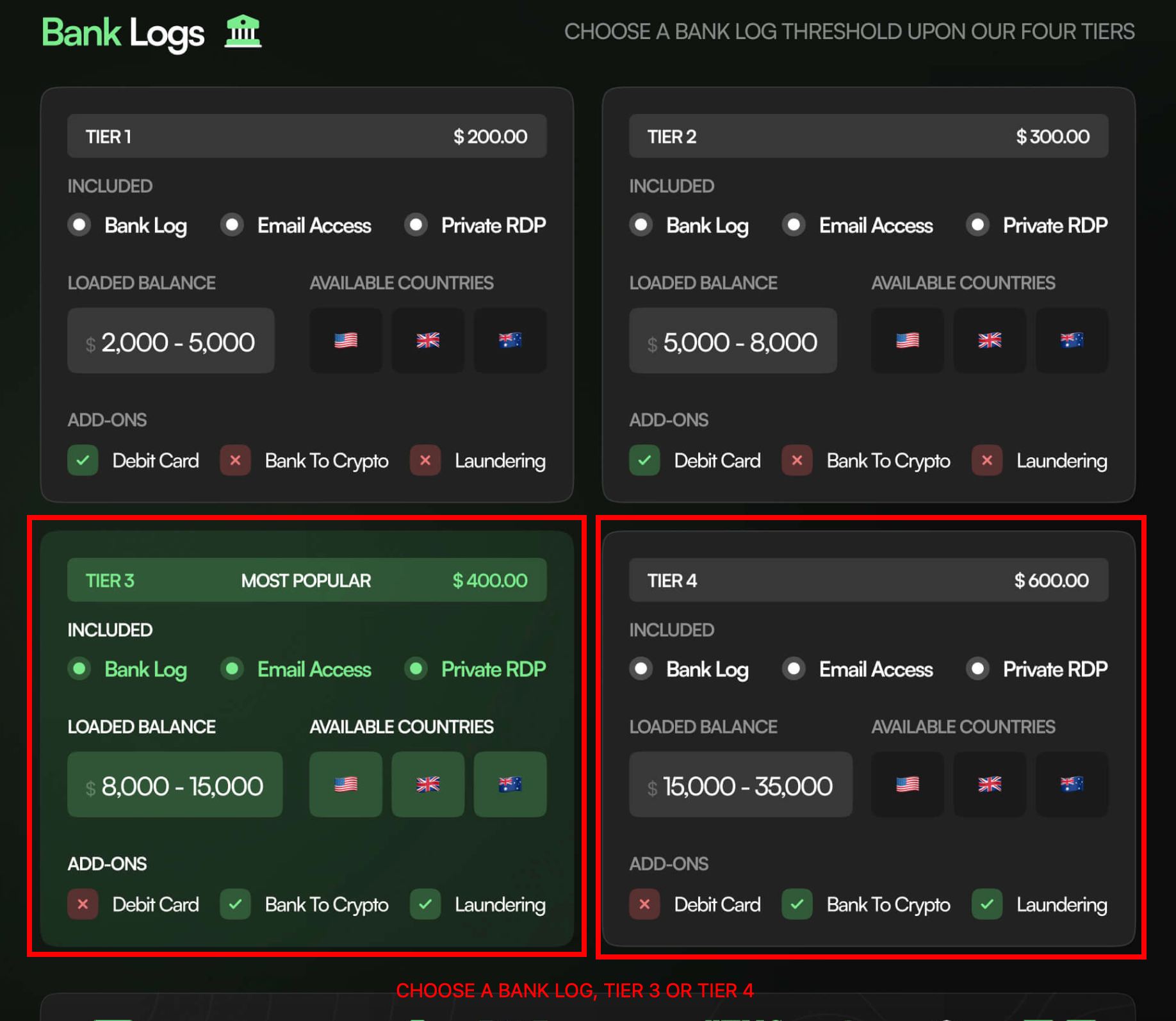
Task: Toggle the Bank Log radio in Tier 1
Action: tap(79, 225)
